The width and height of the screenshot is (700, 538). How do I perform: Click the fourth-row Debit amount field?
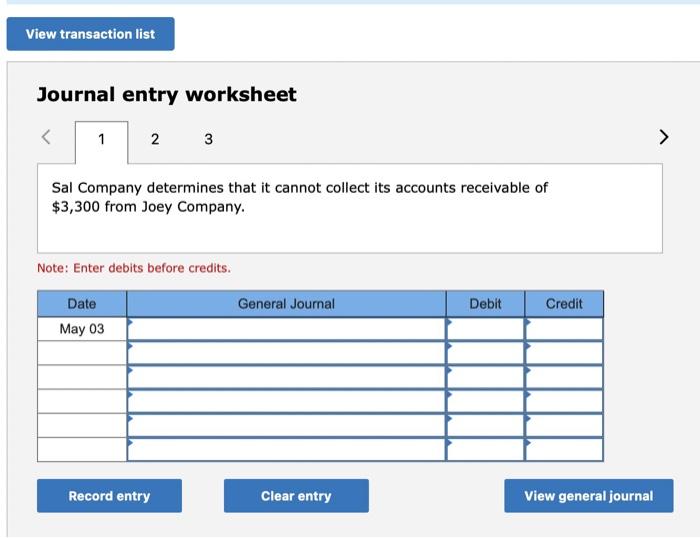tap(485, 401)
